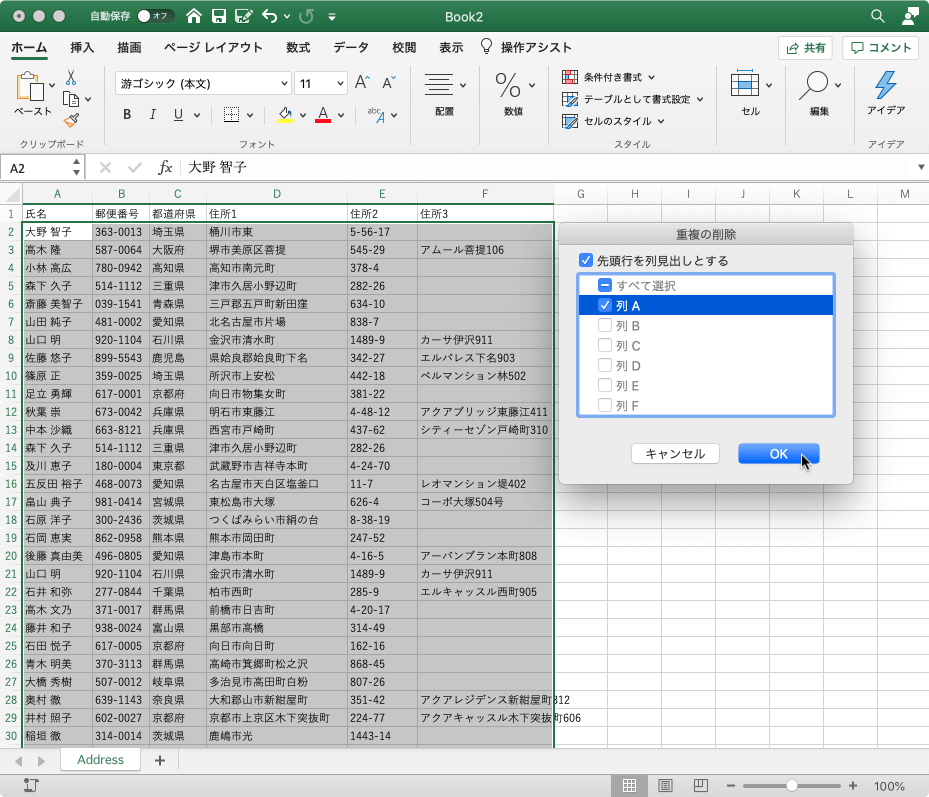Expand the font color dropdown arrow
The height and width of the screenshot is (797, 929).
pyautogui.click(x=341, y=115)
